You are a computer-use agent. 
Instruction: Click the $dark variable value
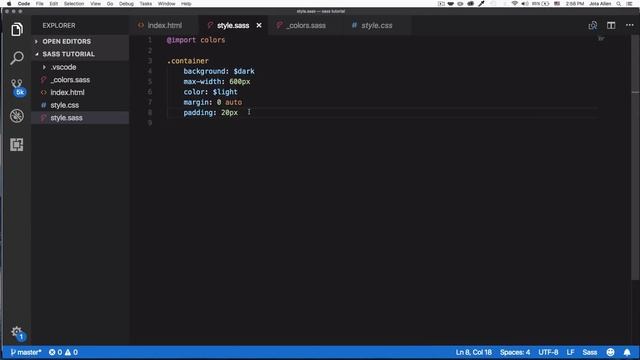pos(244,71)
